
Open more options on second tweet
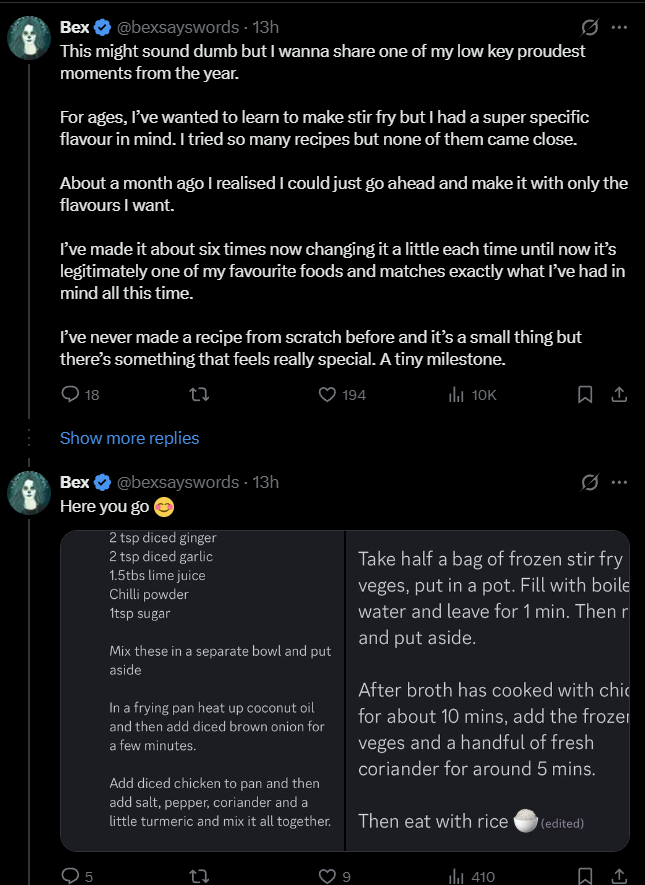620,483
